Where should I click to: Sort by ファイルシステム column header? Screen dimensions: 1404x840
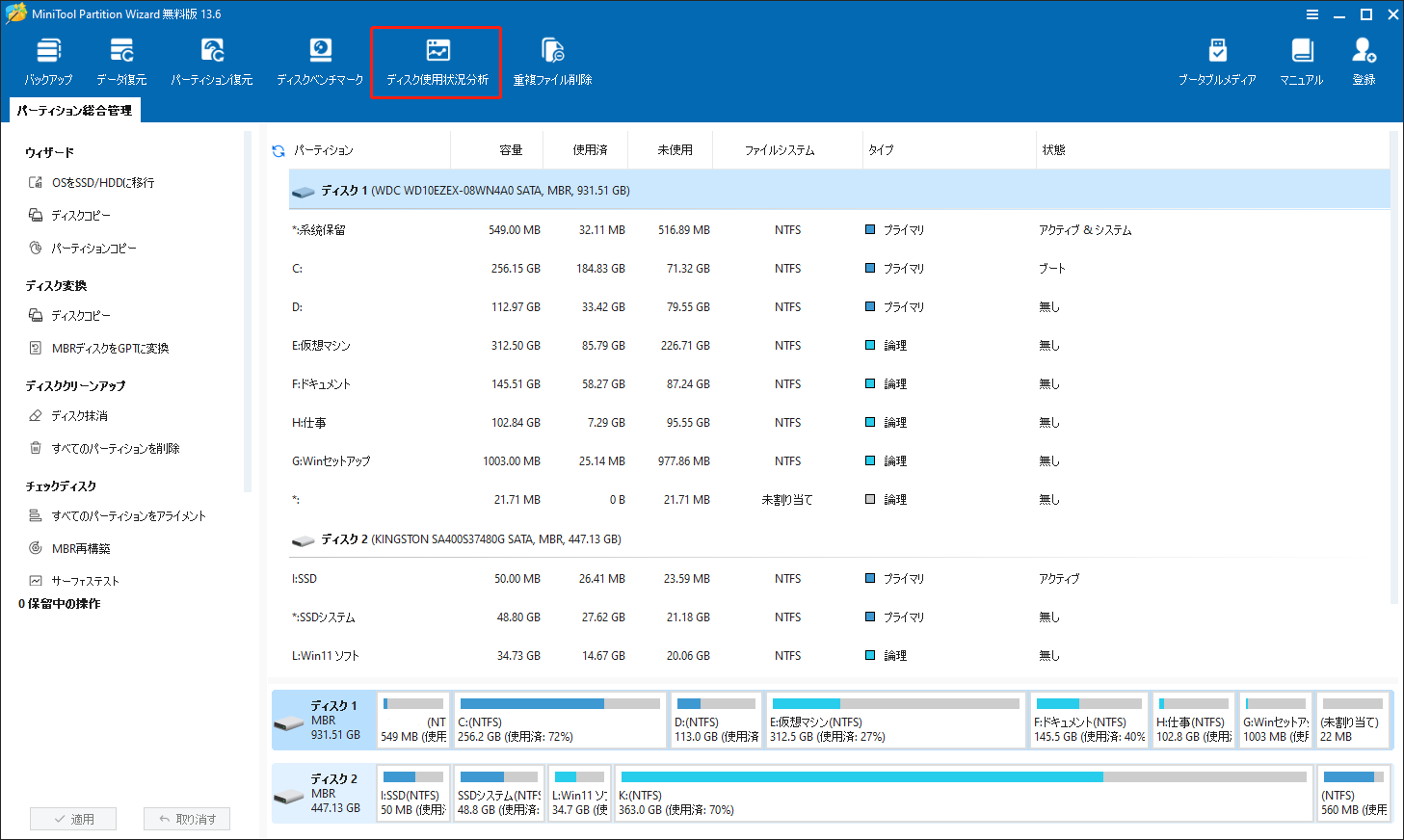pos(780,150)
